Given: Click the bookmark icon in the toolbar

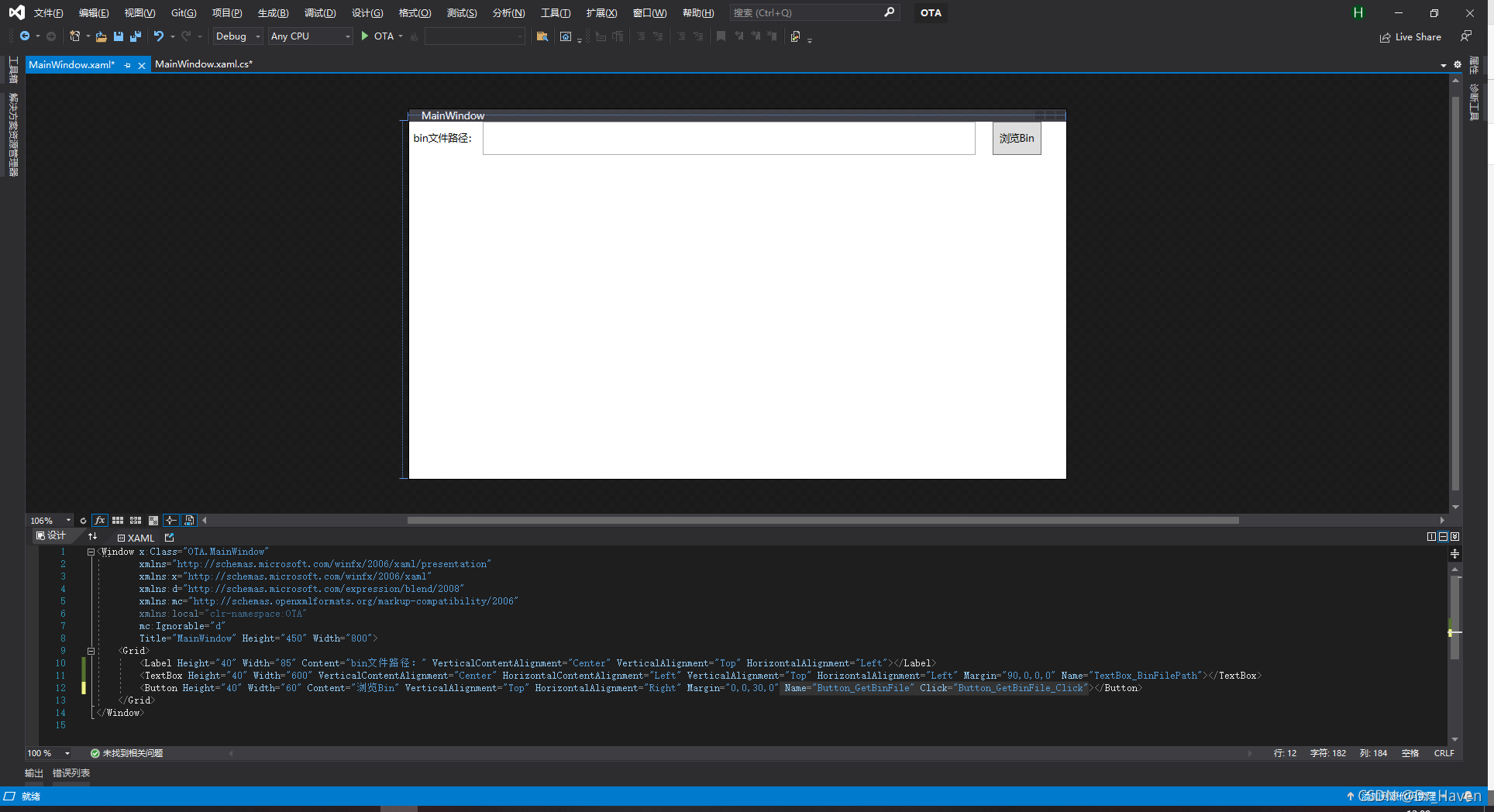Looking at the screenshot, I should click(721, 36).
